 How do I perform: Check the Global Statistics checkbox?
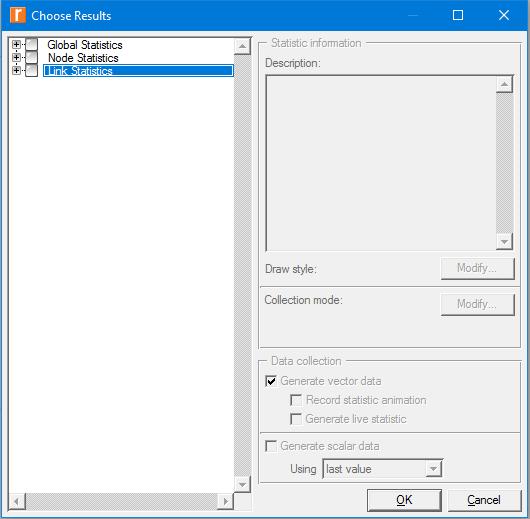(x=32, y=44)
